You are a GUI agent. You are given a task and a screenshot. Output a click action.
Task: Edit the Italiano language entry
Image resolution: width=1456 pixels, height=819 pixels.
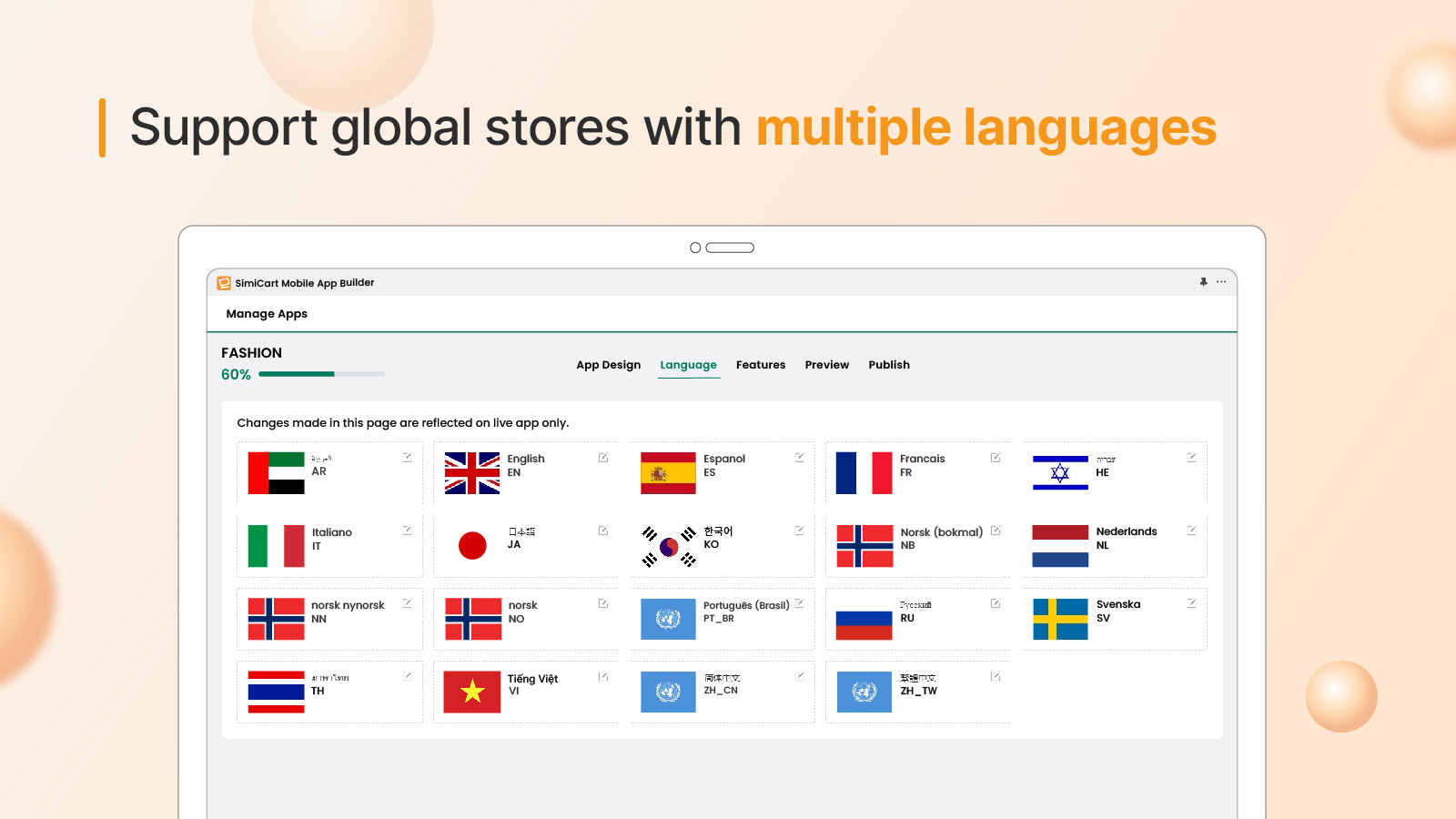pyautogui.click(x=408, y=531)
